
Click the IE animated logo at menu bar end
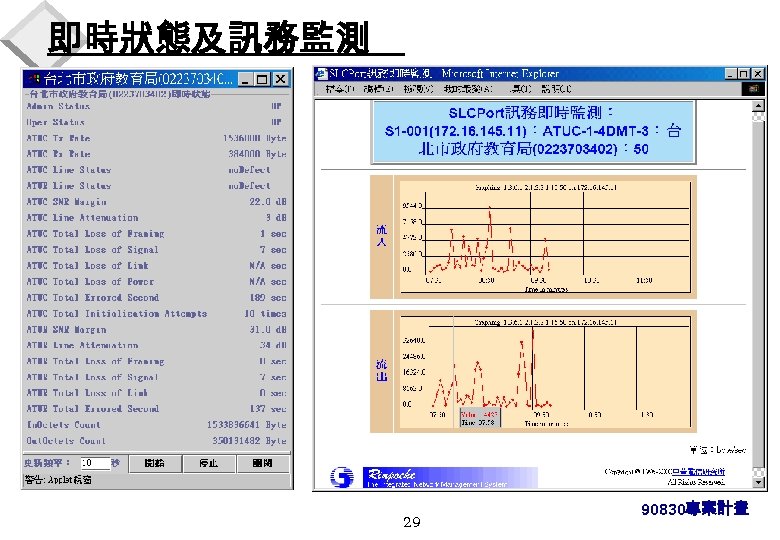coord(753,89)
